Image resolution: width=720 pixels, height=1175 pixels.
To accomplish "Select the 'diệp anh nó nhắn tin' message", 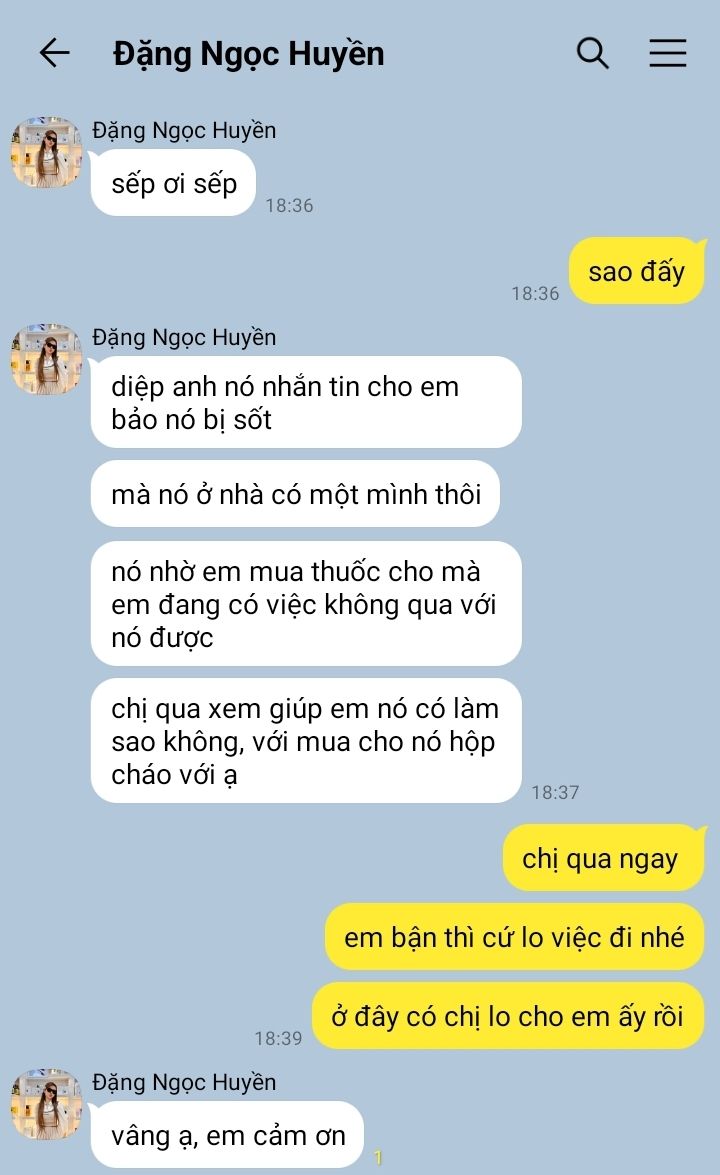I will tap(306, 402).
